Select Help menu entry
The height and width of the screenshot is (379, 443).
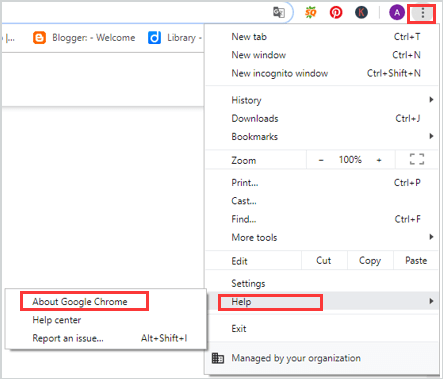click(x=321, y=302)
